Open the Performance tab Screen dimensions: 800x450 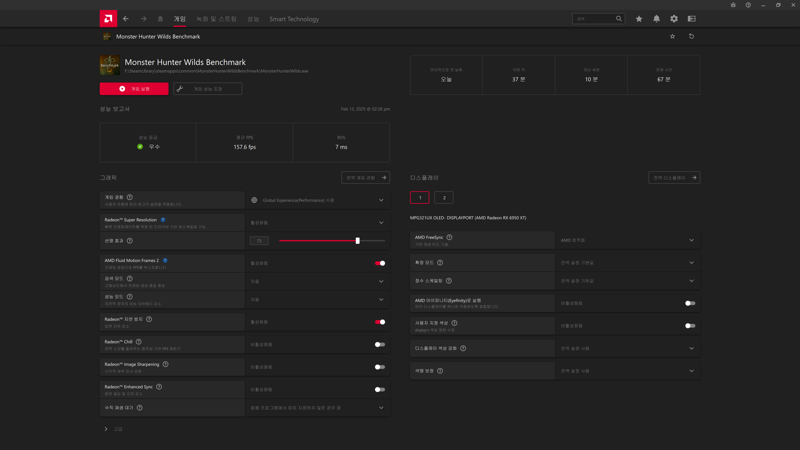click(x=253, y=19)
